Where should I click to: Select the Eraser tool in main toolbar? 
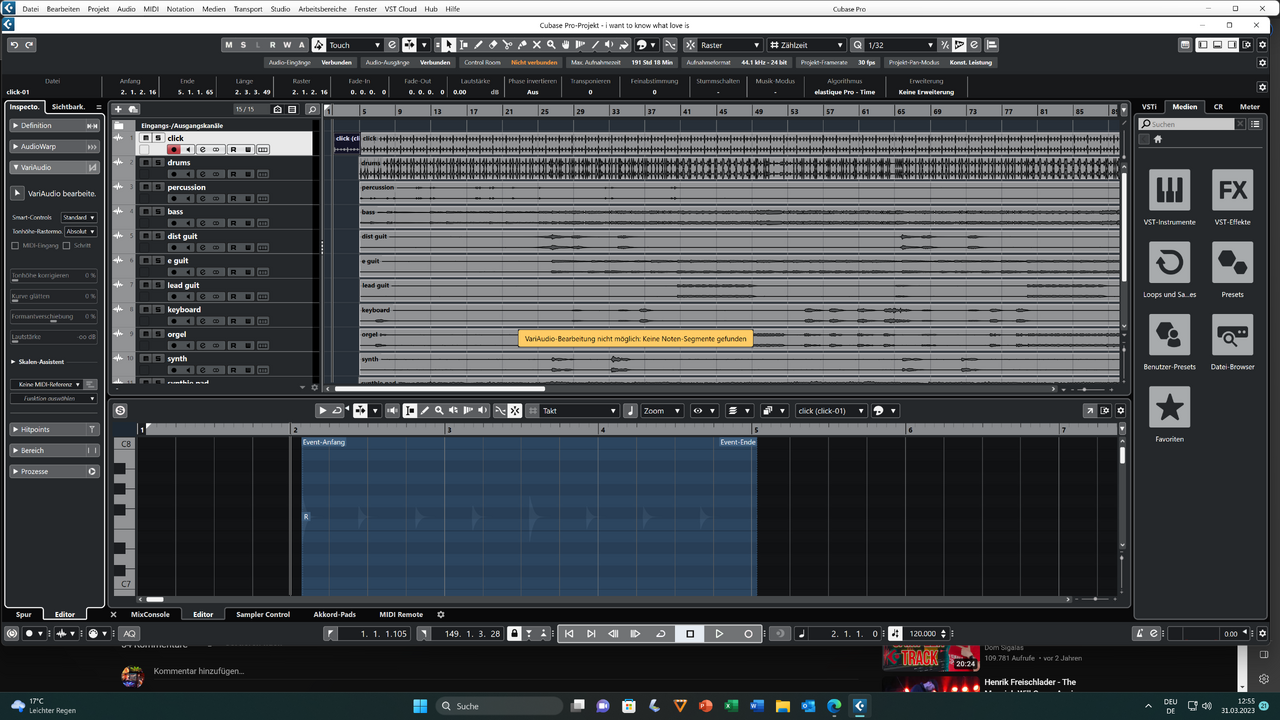click(x=493, y=45)
